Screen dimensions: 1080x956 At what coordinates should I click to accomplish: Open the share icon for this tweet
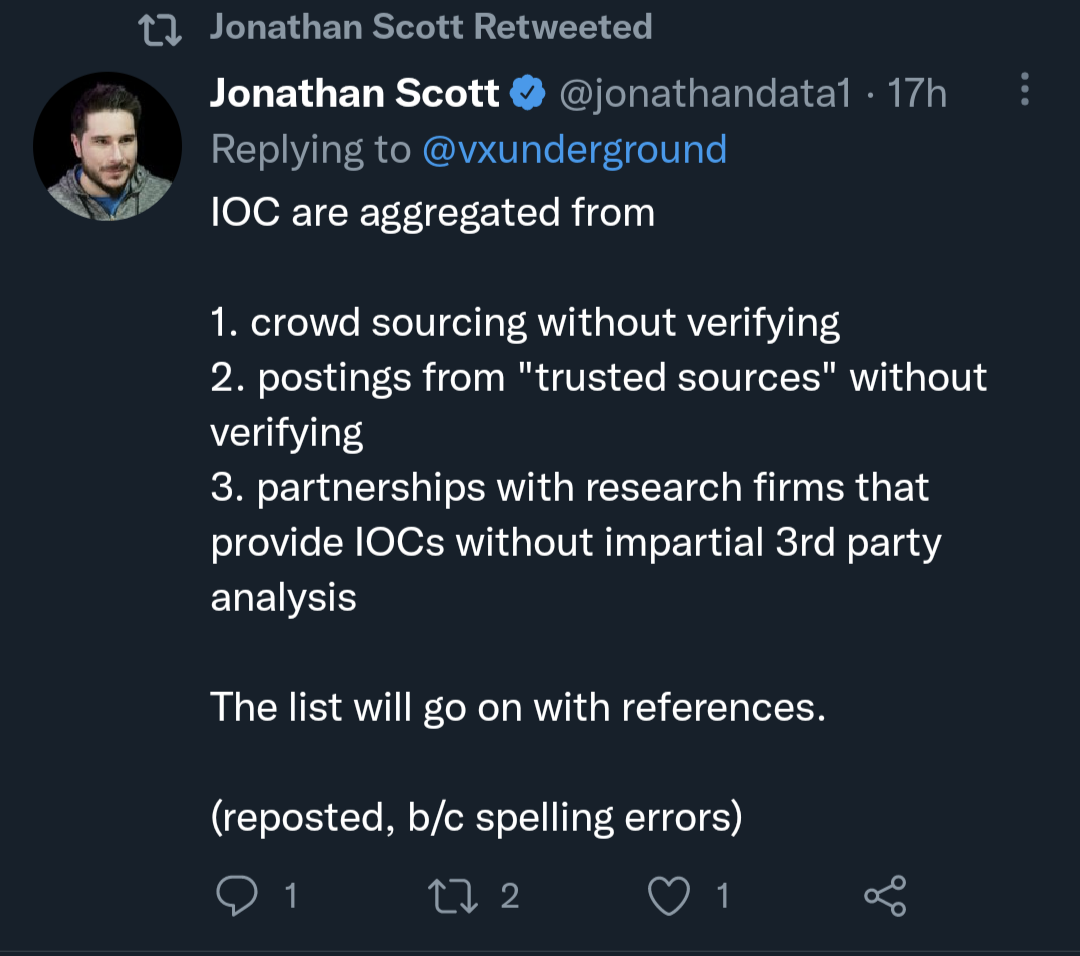point(885,896)
